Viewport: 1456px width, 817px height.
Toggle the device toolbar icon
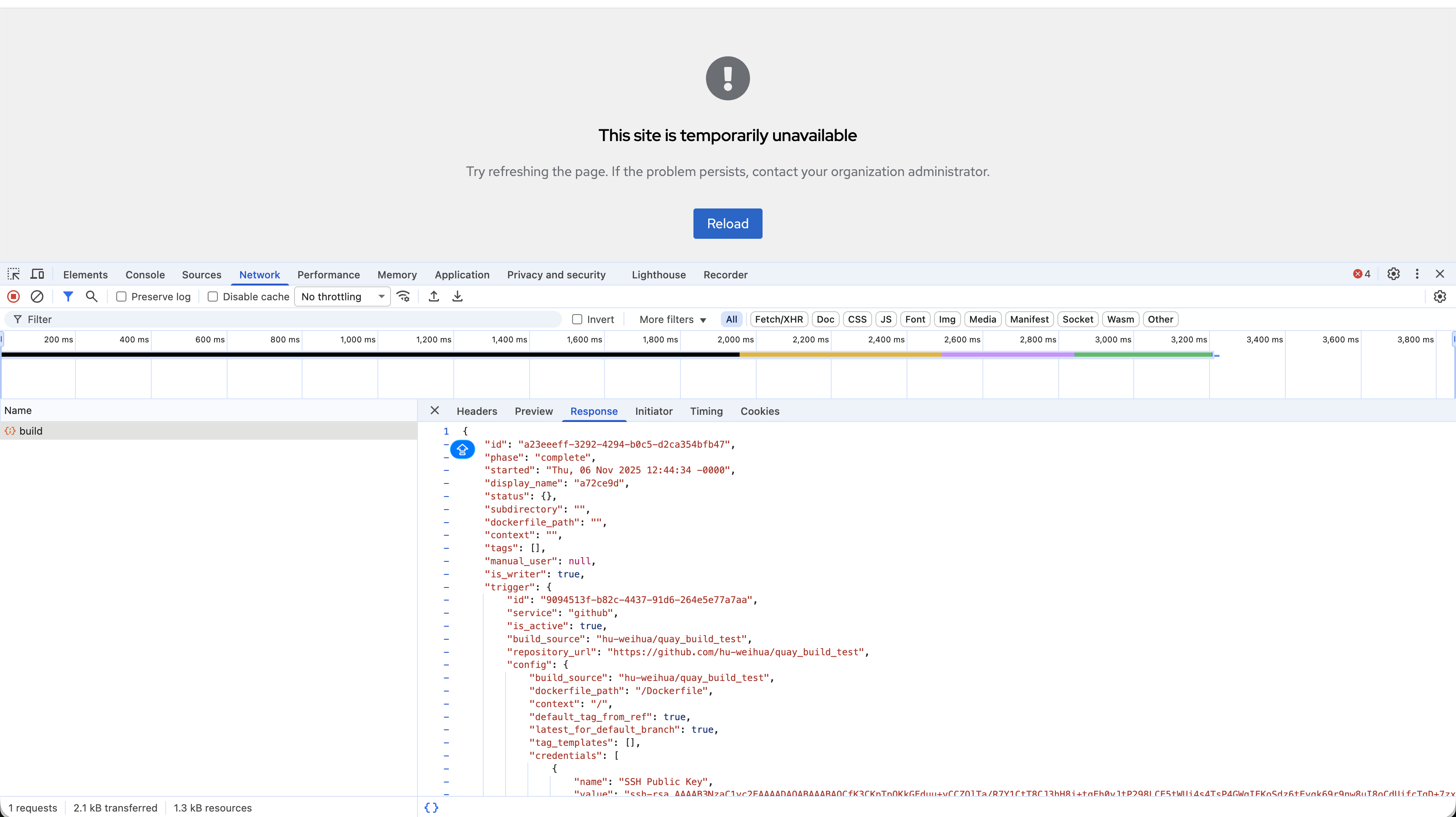[37, 275]
